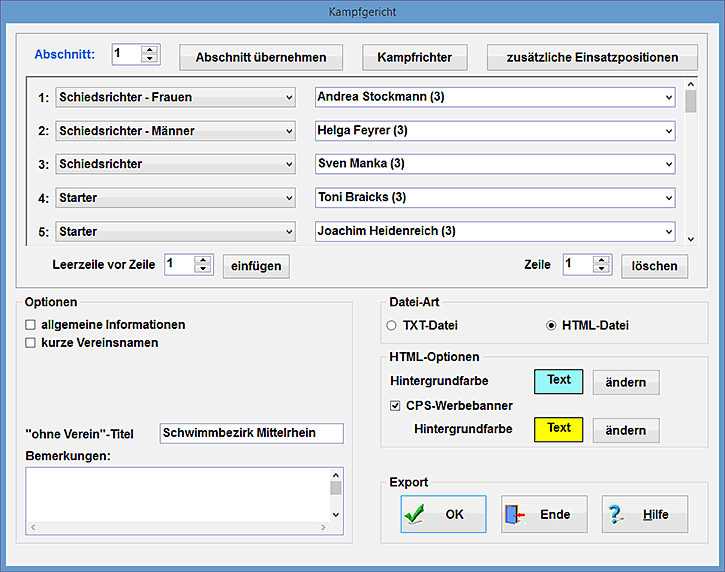This screenshot has height=572, width=725.
Task: Open the Kampfrichter button
Action: click(x=414, y=58)
